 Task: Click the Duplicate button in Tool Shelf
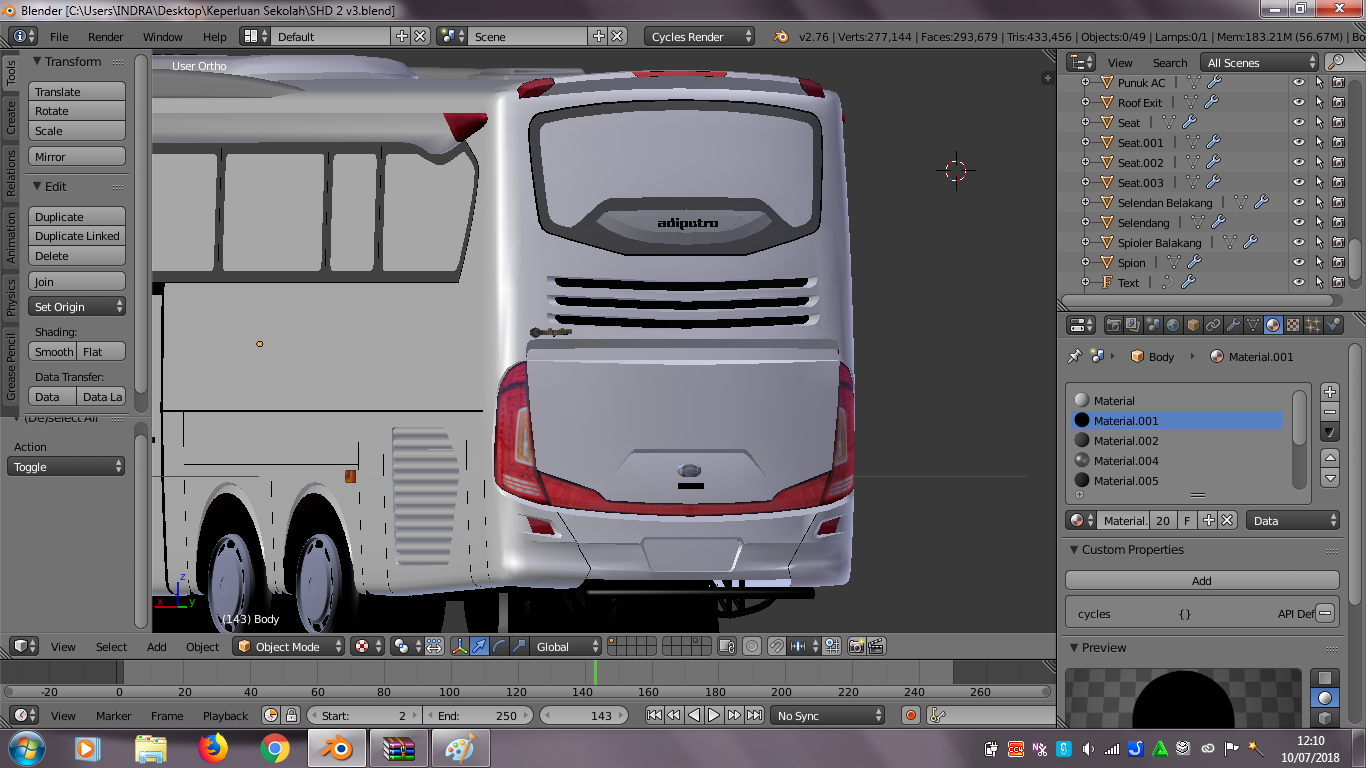(77, 216)
